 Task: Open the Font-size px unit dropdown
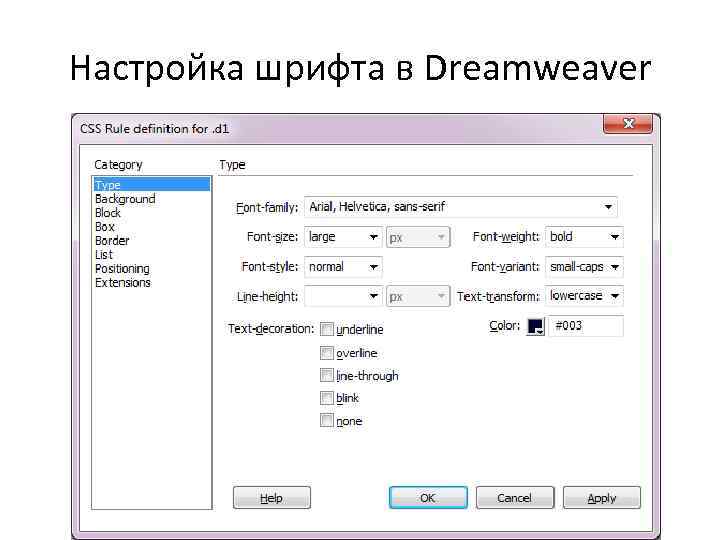pos(418,237)
